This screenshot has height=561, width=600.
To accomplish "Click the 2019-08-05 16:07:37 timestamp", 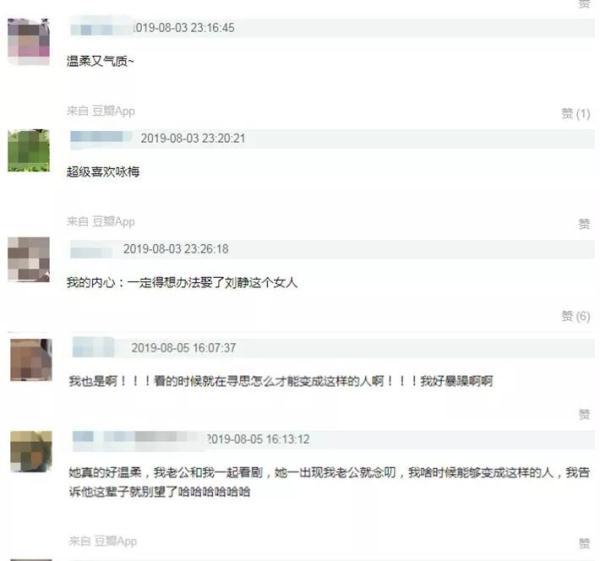I will point(184,348).
